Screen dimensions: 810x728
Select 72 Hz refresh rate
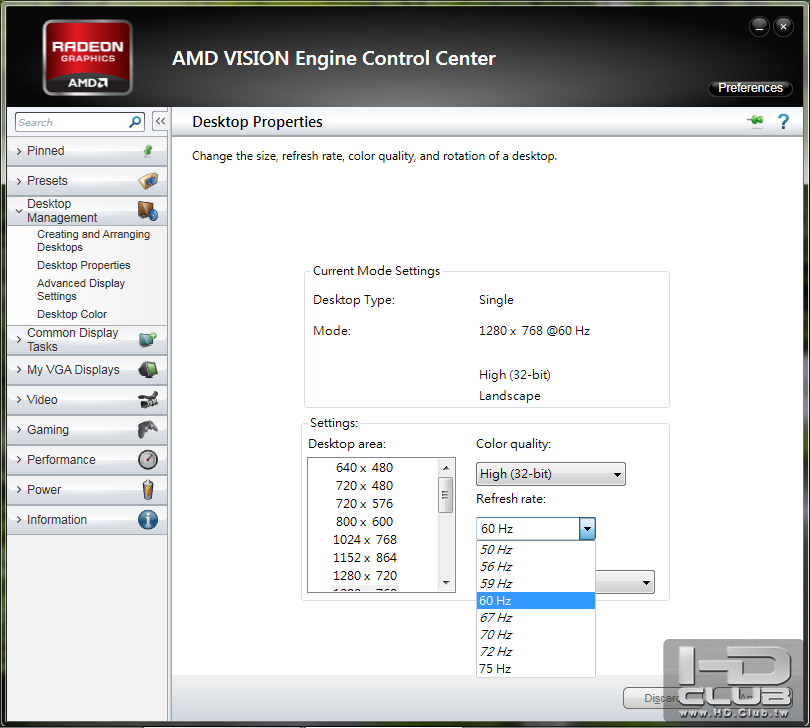536,652
